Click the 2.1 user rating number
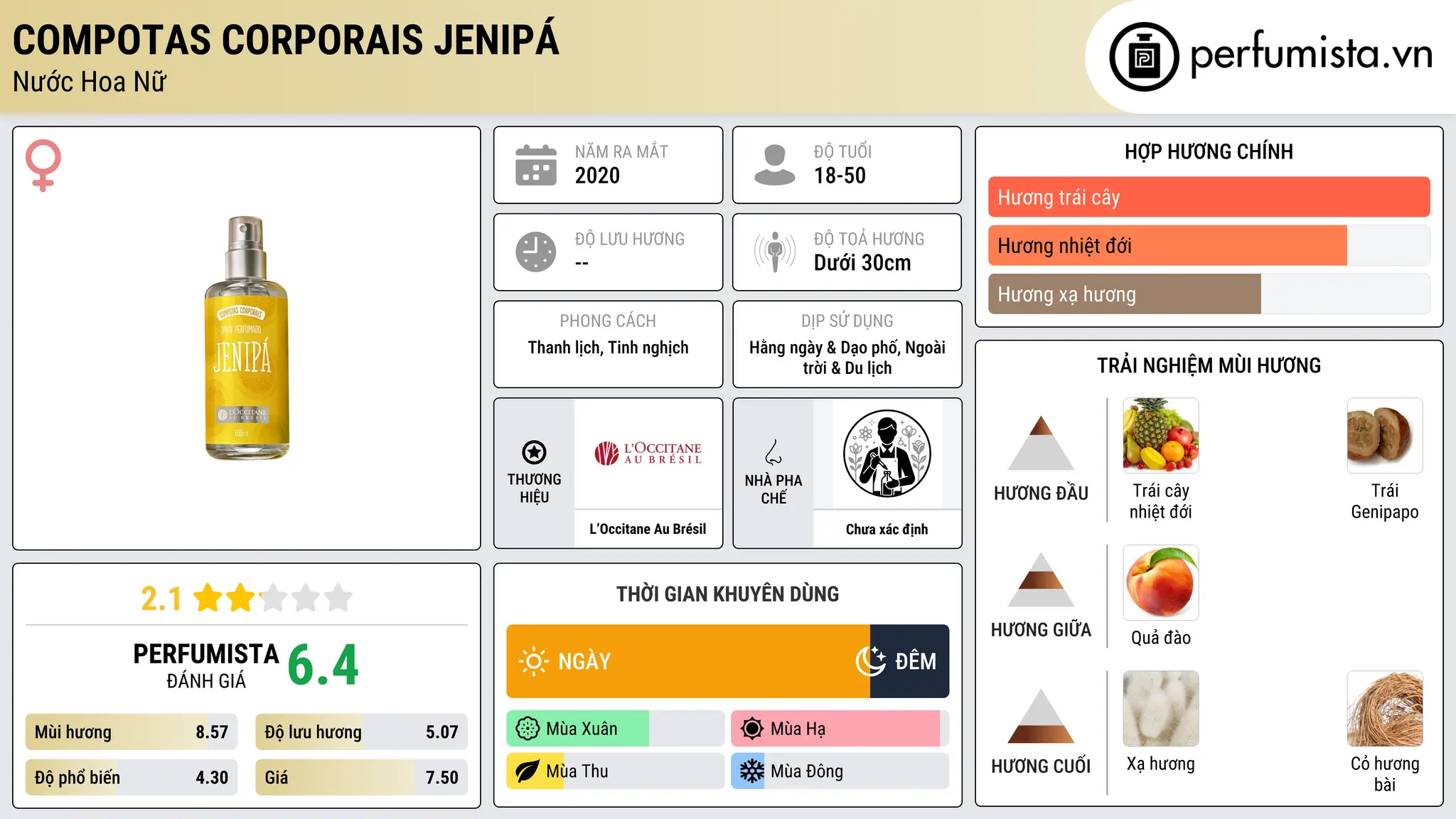 click(161, 599)
